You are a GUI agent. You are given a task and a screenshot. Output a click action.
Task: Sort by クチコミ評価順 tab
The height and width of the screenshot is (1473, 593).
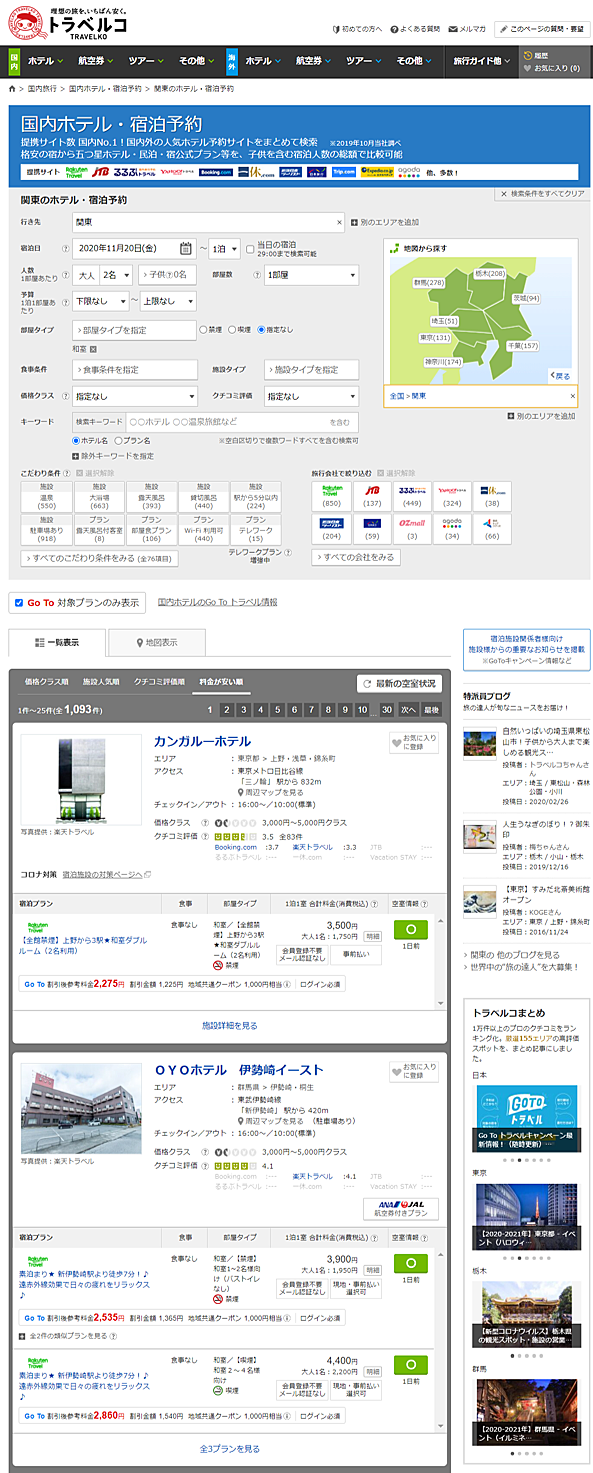tap(160, 682)
